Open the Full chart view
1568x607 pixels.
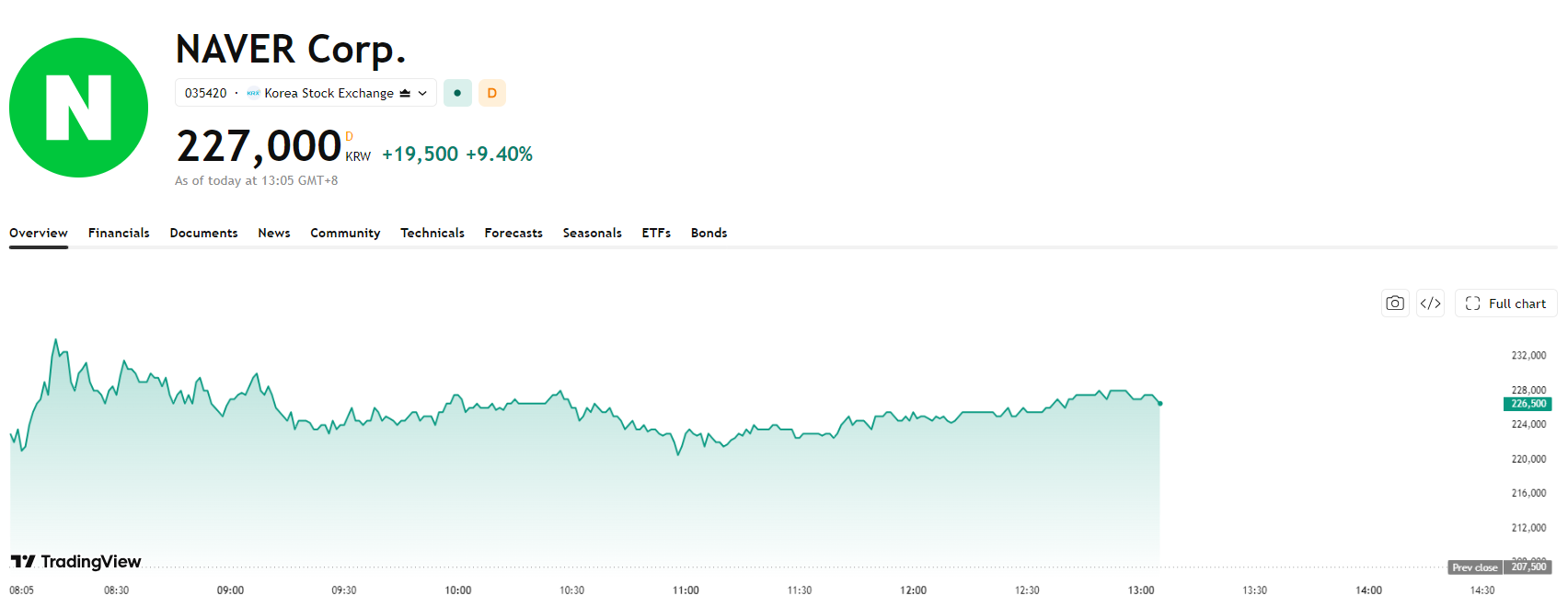coord(1505,303)
